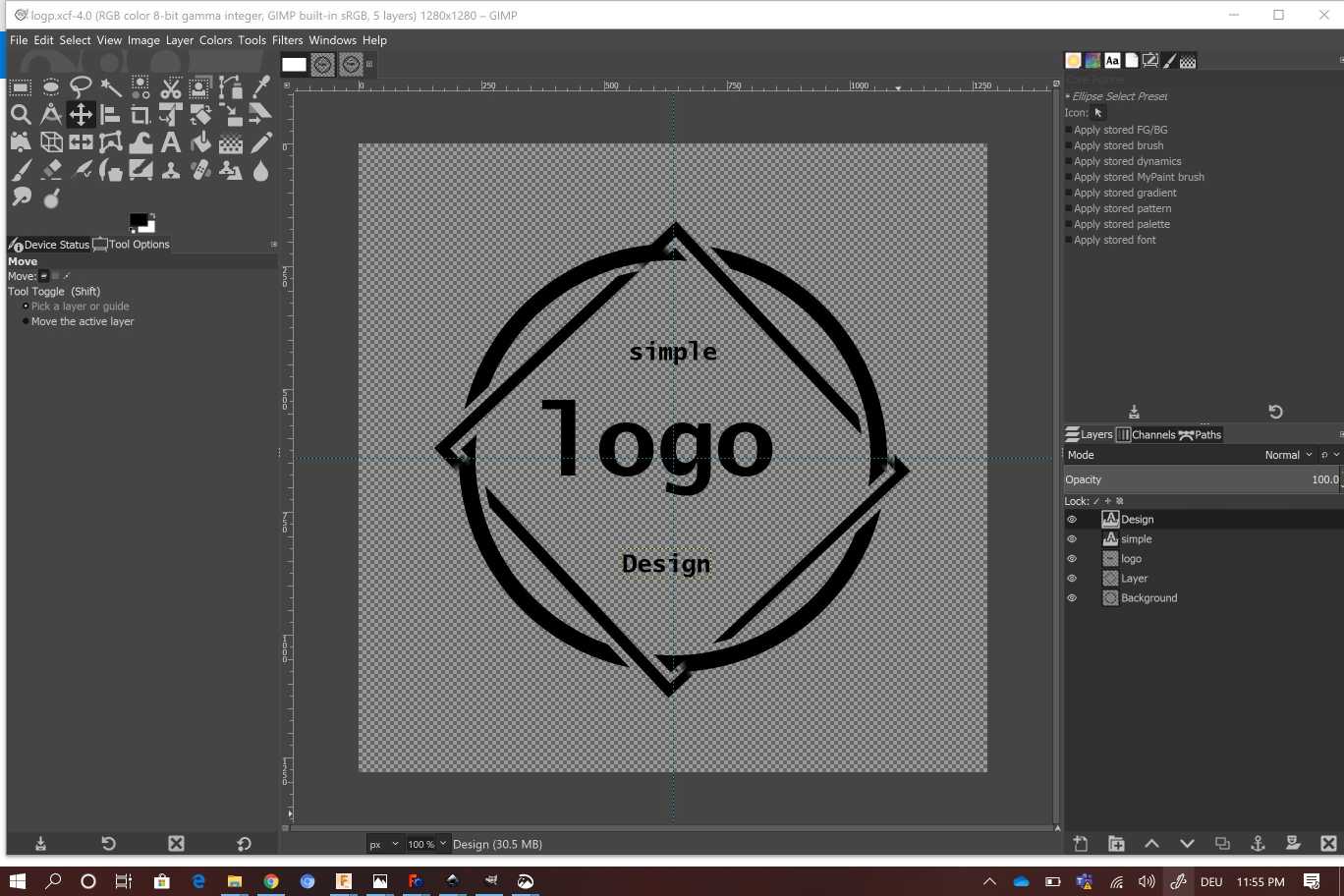Open Google Chrome from the taskbar

271,881
